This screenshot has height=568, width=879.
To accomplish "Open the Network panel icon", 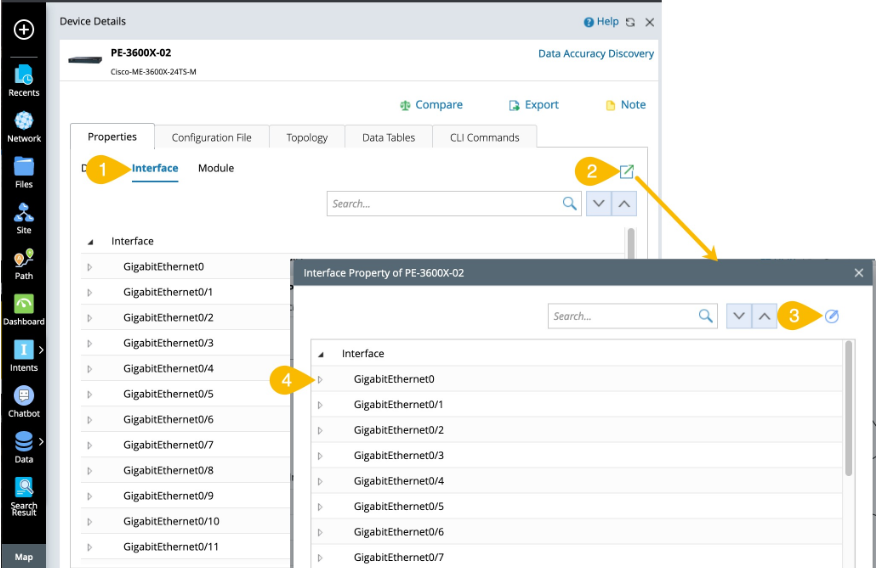I will pos(24,124).
